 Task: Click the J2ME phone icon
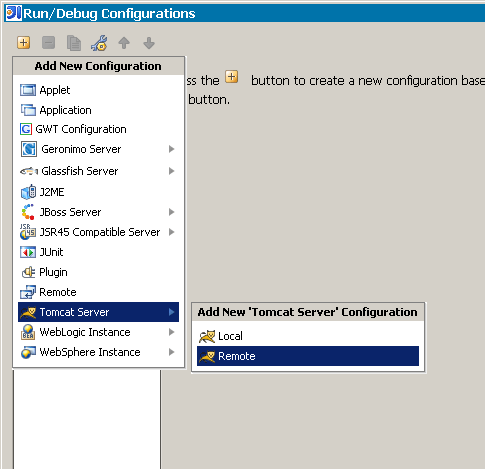coord(28,192)
